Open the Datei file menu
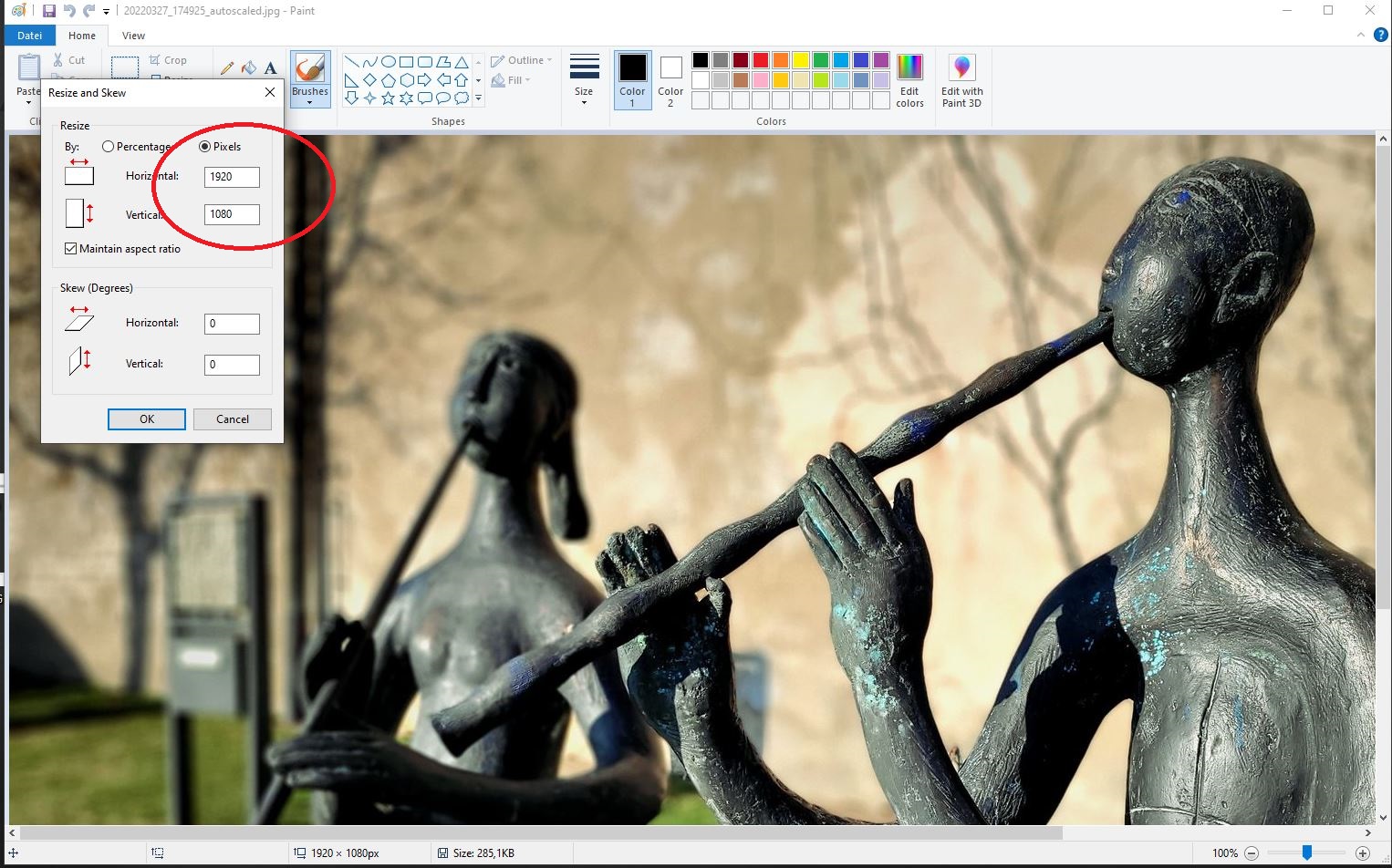 click(x=29, y=36)
